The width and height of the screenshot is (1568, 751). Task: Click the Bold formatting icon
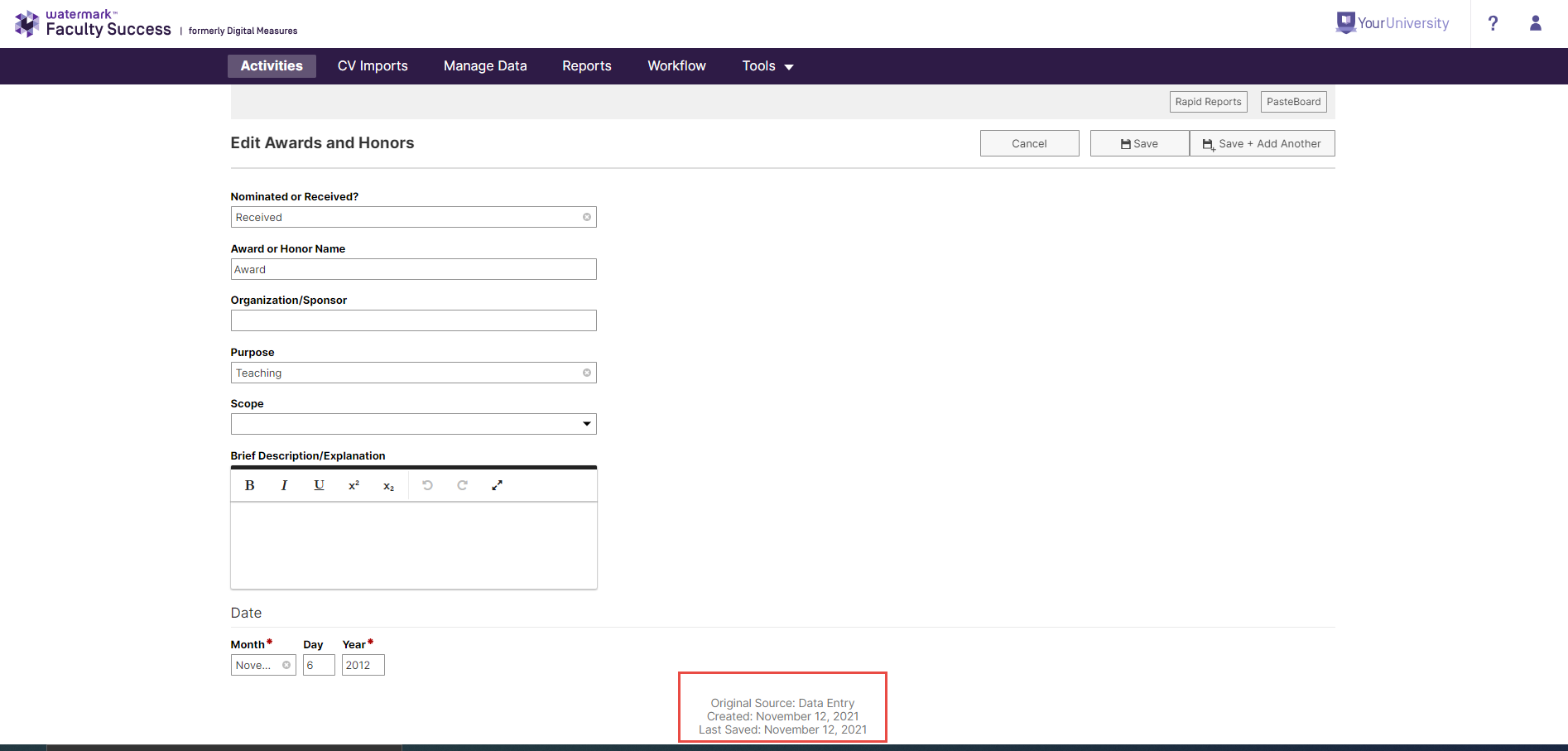tap(249, 485)
